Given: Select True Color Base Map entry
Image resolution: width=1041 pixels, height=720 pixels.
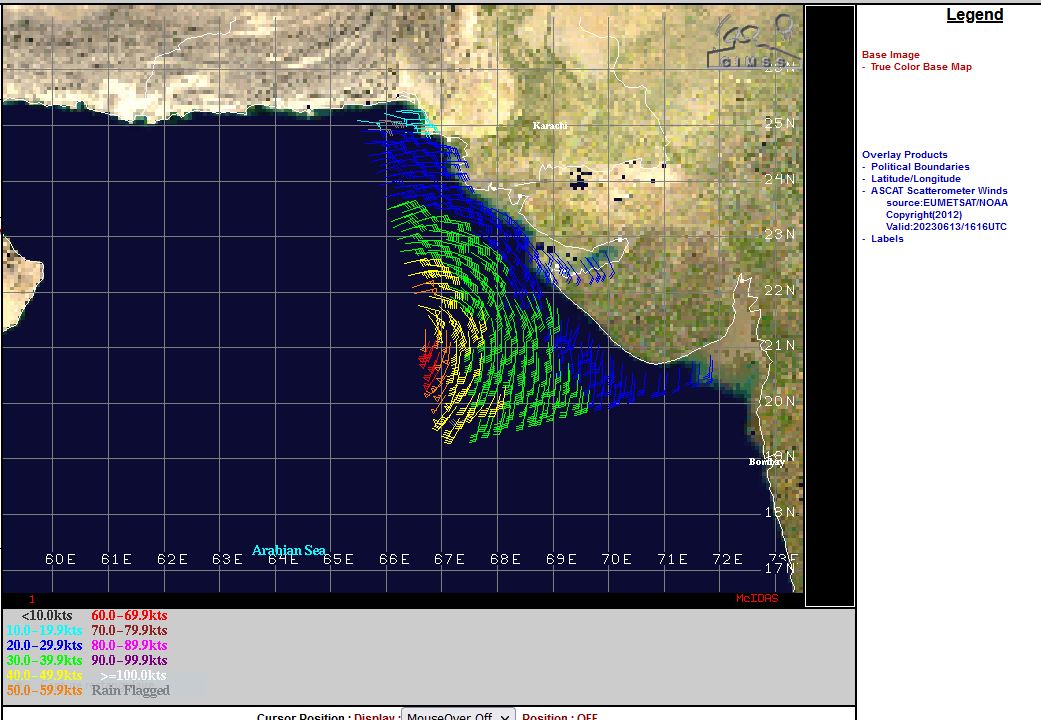Looking at the screenshot, I should [x=920, y=67].
